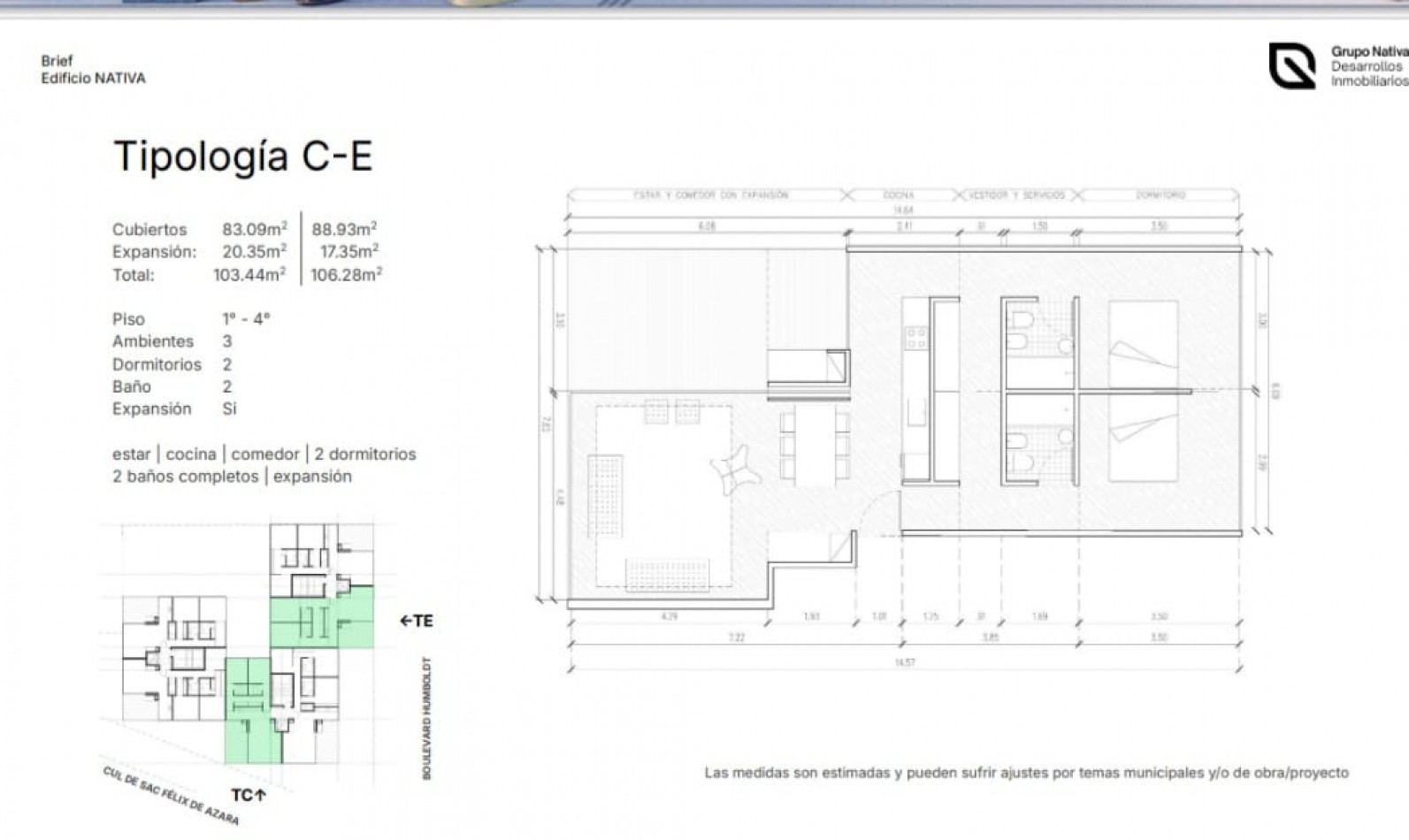1409x840 pixels.
Task: Select the "2 baños completos" text
Action: point(185,477)
